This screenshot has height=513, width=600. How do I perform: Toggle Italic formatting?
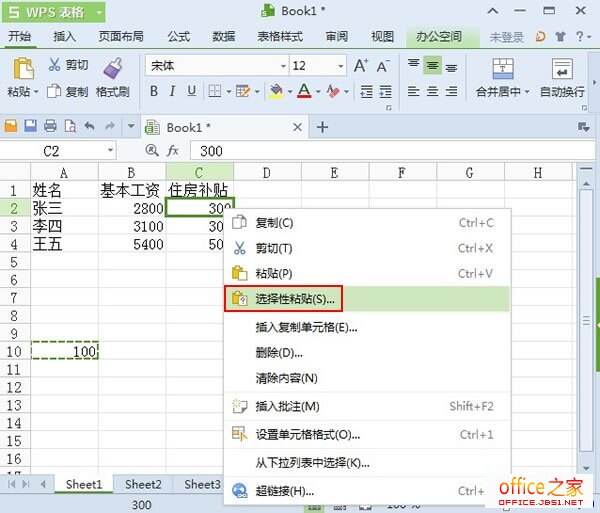pyautogui.click(x=173, y=91)
